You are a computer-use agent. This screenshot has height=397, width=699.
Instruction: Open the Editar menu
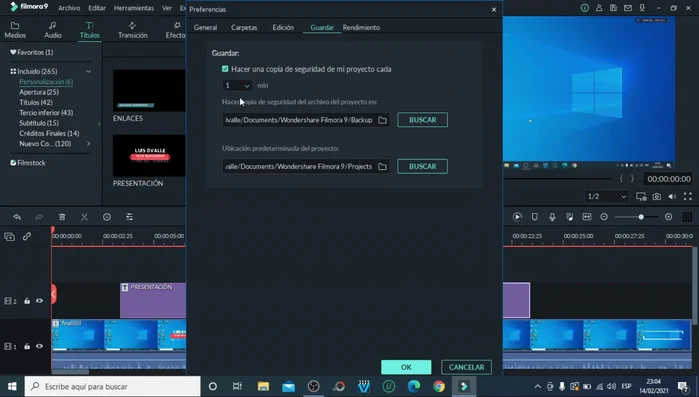97,8
